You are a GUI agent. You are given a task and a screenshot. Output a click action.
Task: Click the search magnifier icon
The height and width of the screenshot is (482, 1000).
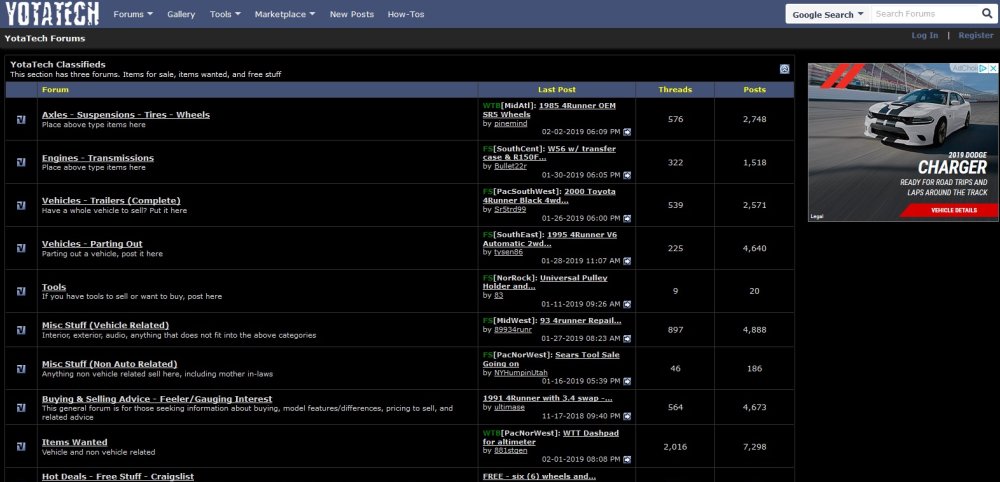click(x=986, y=14)
